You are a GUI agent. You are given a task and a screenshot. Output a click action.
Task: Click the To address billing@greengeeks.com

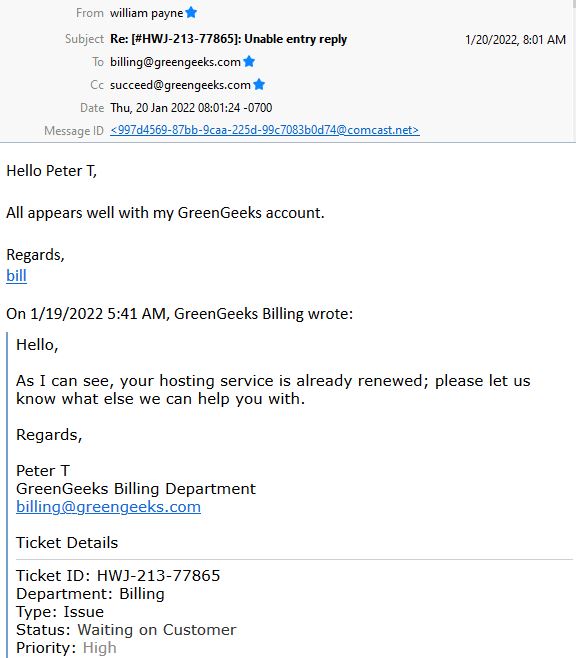point(175,62)
